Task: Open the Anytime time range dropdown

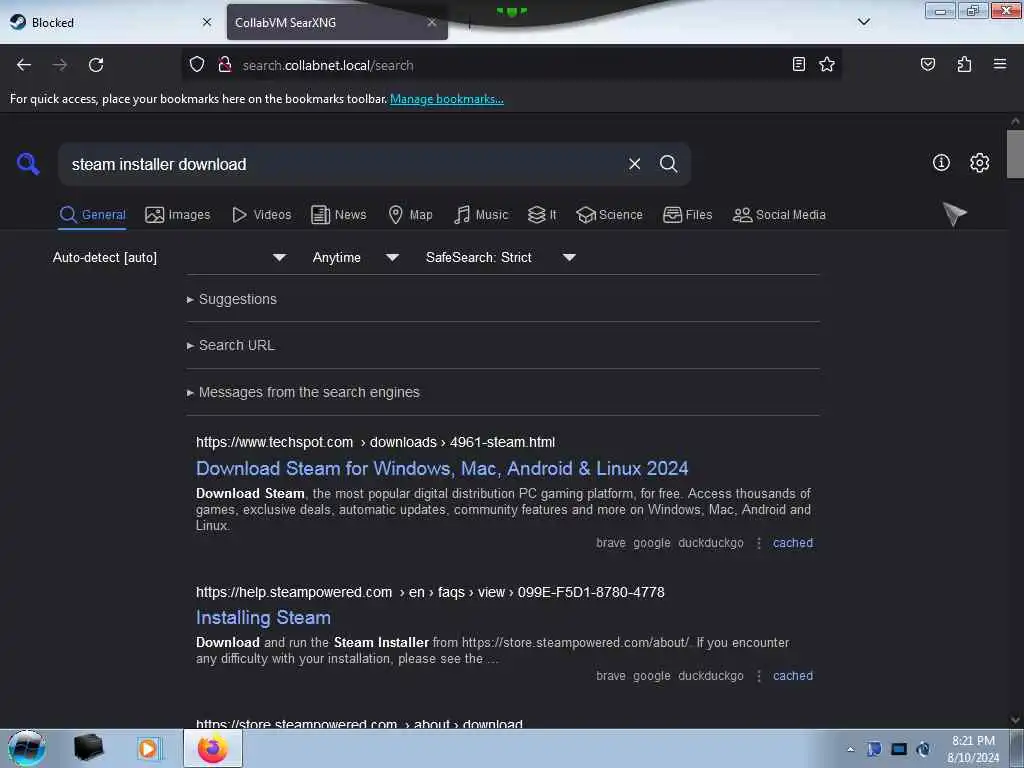Action: point(355,257)
